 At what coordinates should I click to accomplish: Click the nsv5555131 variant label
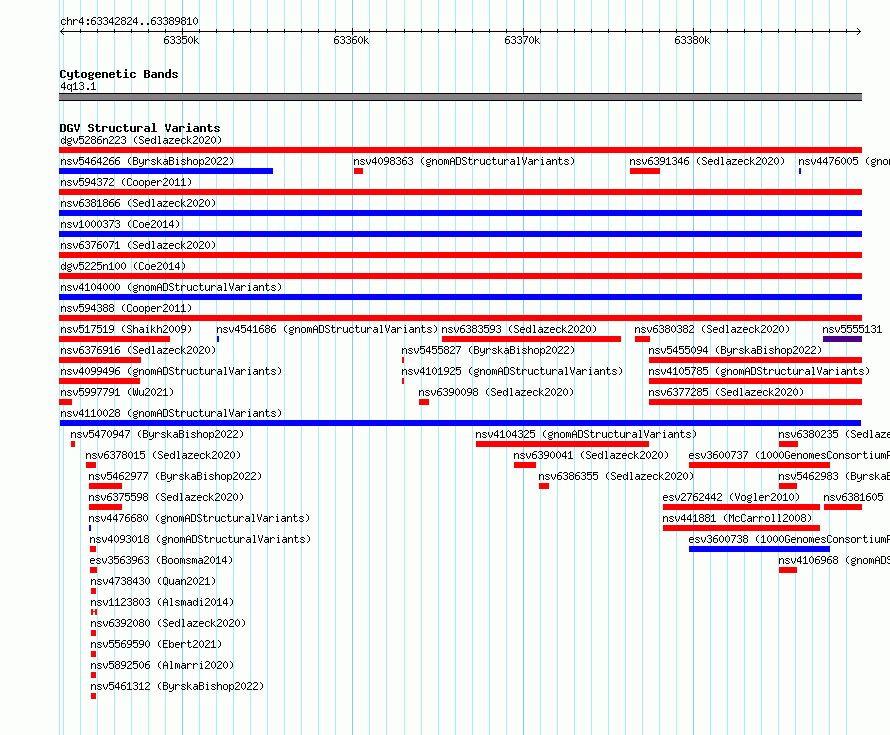(852, 329)
